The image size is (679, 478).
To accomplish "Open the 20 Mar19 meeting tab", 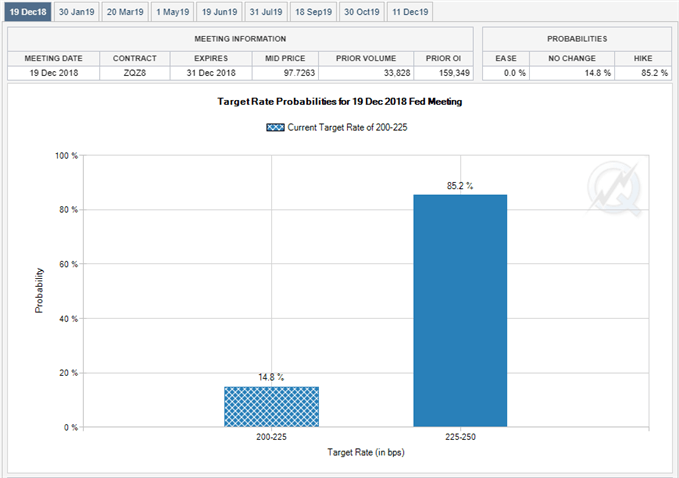I will (125, 12).
